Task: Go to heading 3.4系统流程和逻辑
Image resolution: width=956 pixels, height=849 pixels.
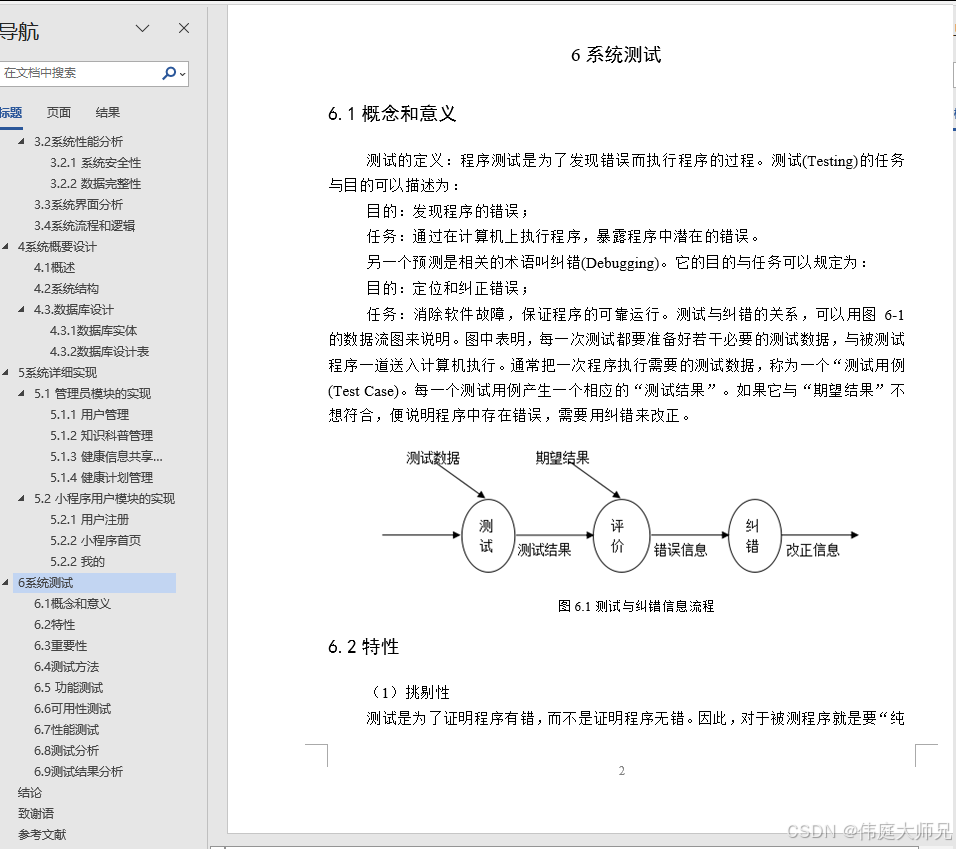Action: click(x=84, y=226)
